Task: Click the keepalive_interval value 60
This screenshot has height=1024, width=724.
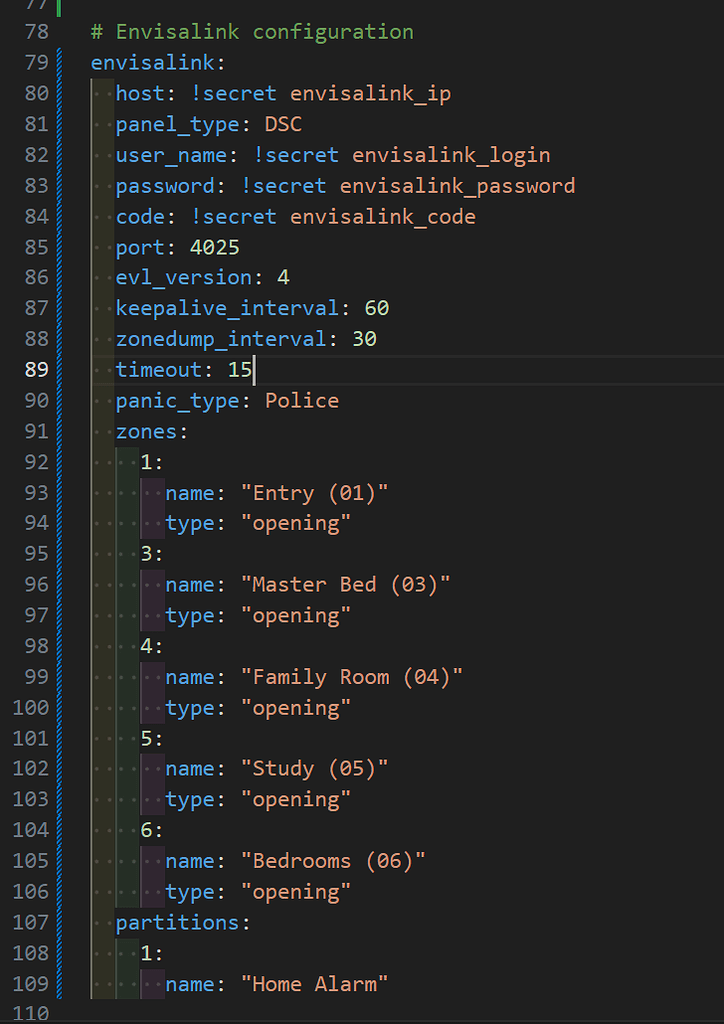Action: (x=376, y=309)
